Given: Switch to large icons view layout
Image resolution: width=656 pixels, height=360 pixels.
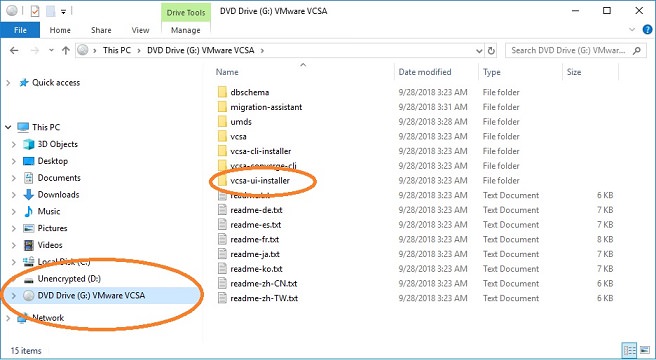Looking at the screenshot, I should 645,350.
